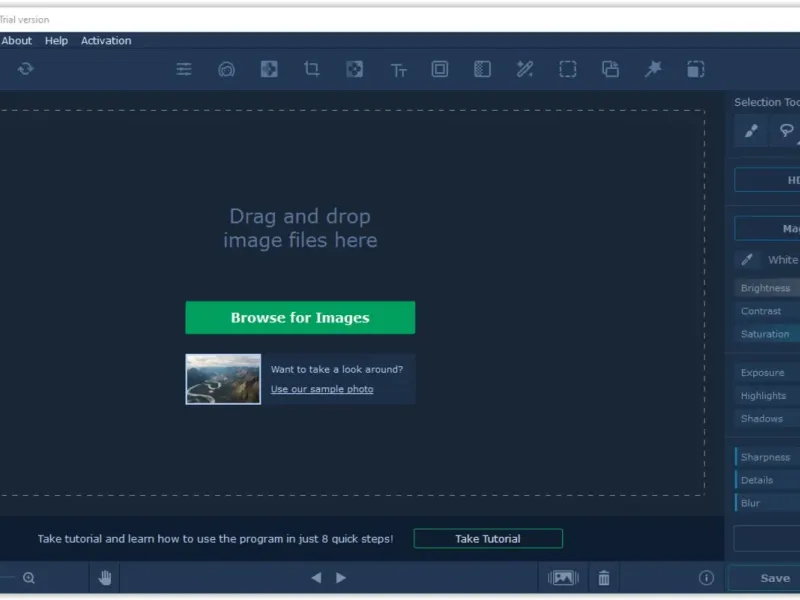Screen dimensions: 800x600
Task: Select the Text tool icon
Action: tap(398, 70)
